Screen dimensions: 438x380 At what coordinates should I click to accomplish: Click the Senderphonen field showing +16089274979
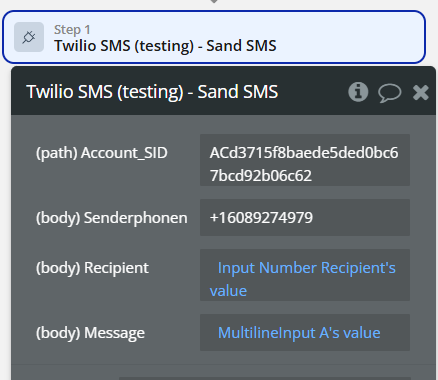(x=305, y=218)
